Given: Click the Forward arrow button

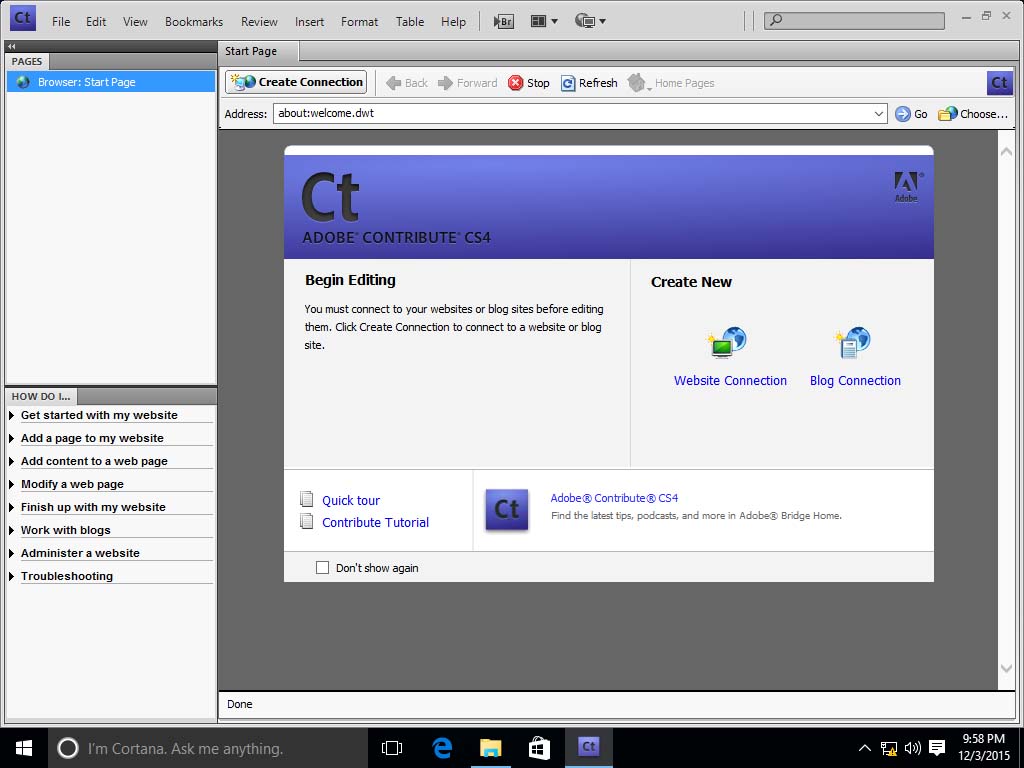Looking at the screenshot, I should 468,83.
